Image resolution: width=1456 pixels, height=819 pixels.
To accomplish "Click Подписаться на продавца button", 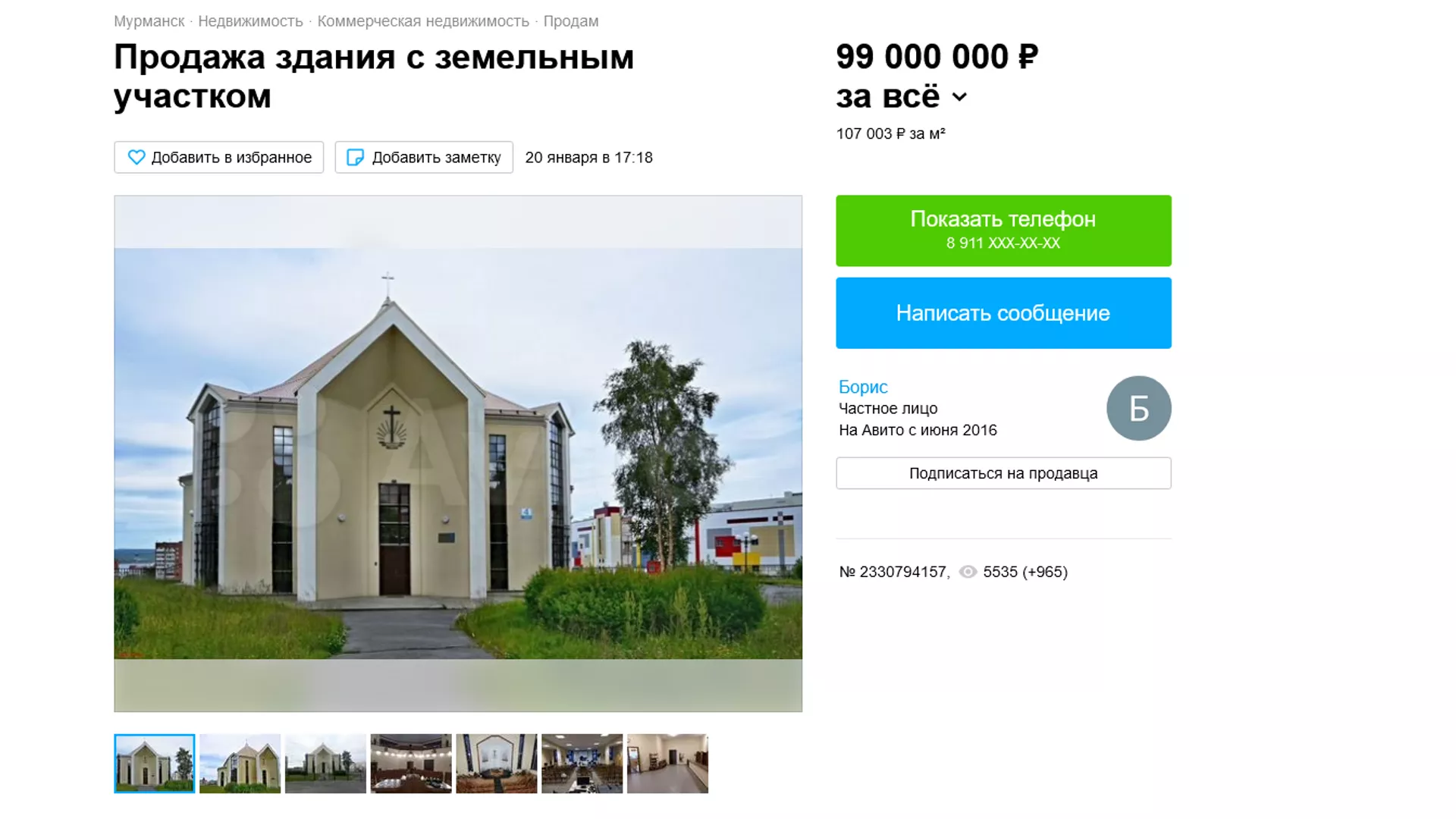I will click(1003, 473).
